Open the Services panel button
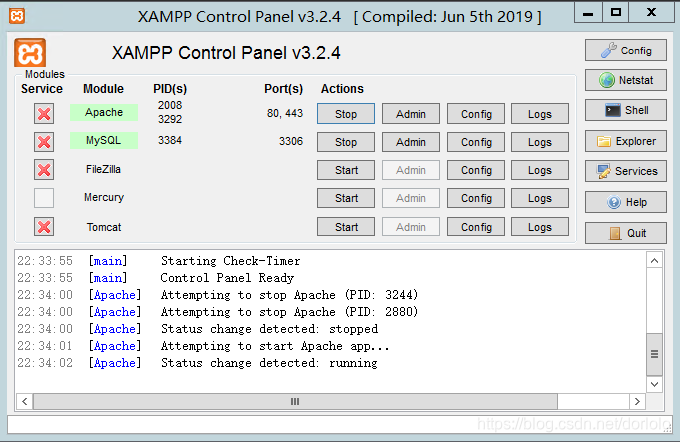 625,171
